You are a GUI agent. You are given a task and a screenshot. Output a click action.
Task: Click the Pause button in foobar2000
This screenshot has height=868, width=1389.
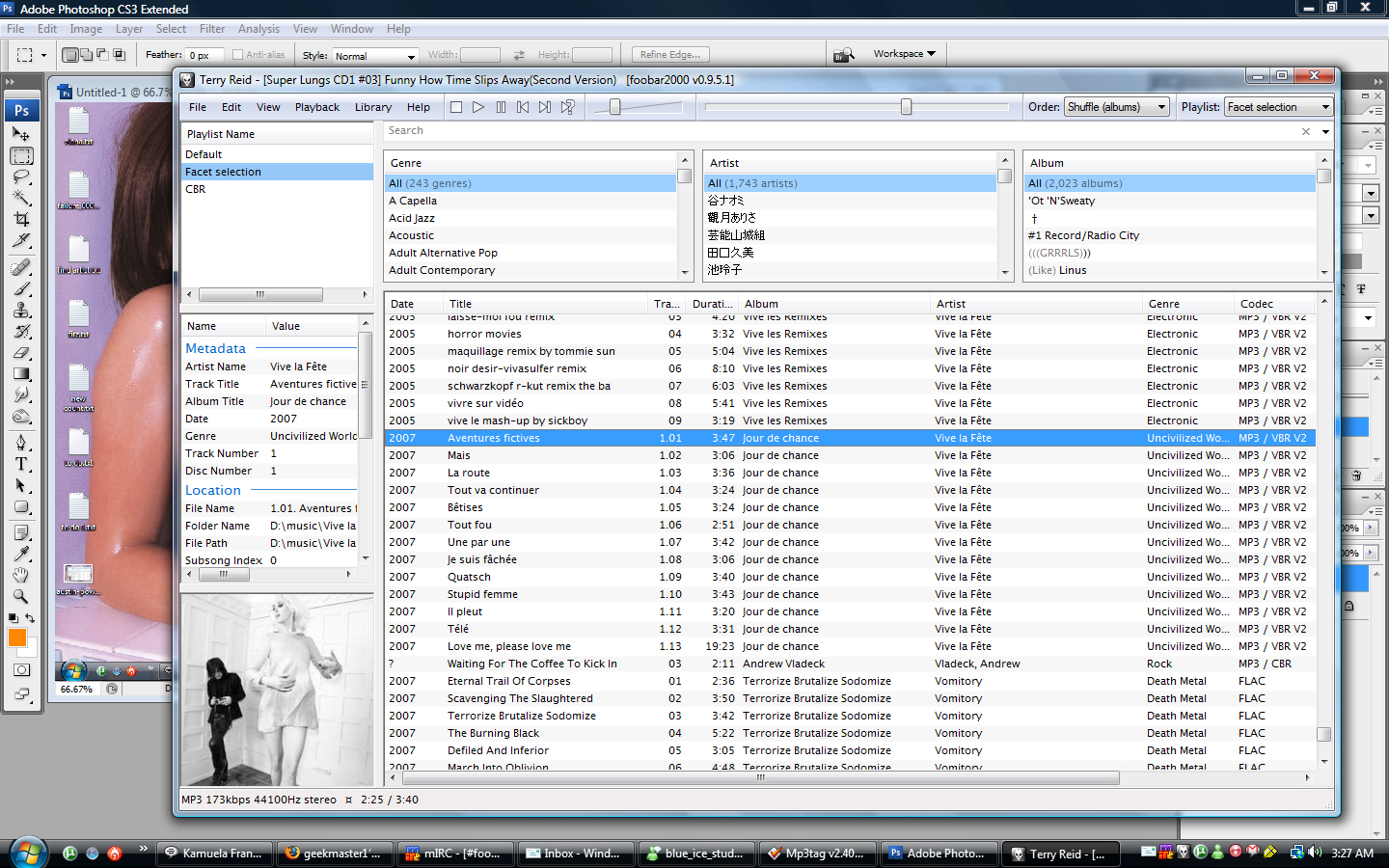[x=501, y=107]
